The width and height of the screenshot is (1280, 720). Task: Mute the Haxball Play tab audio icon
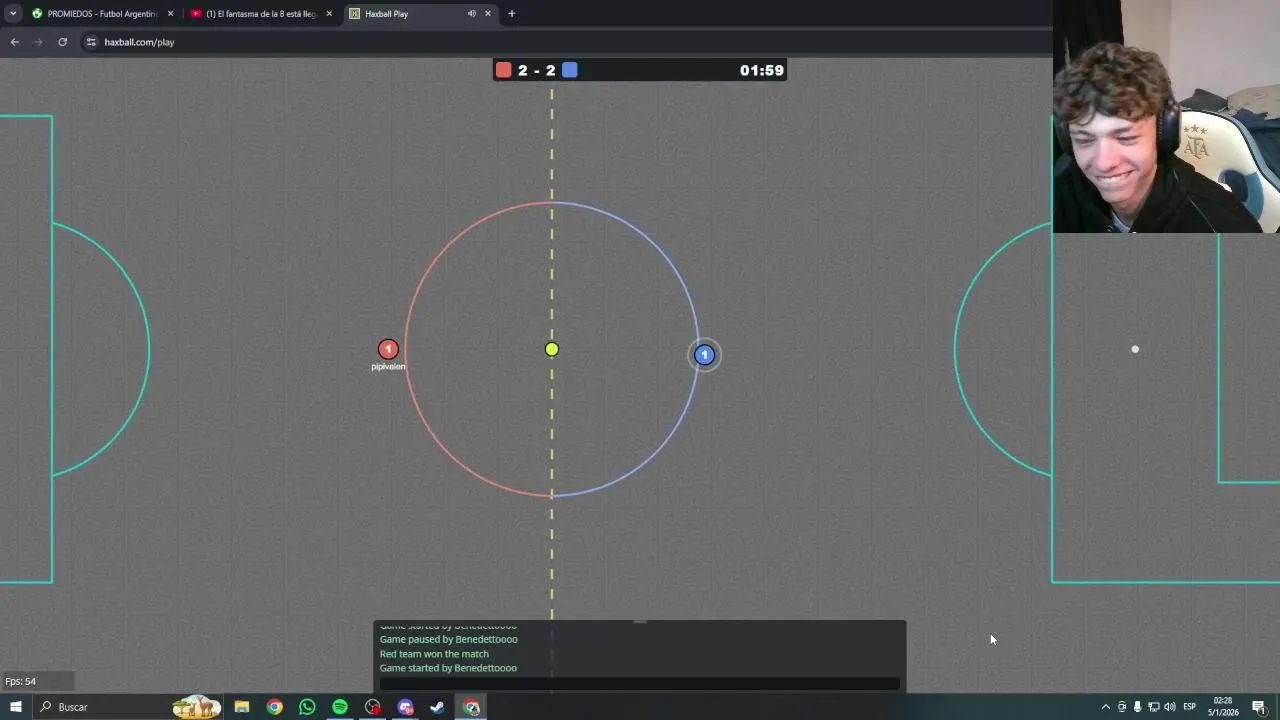[x=471, y=14]
